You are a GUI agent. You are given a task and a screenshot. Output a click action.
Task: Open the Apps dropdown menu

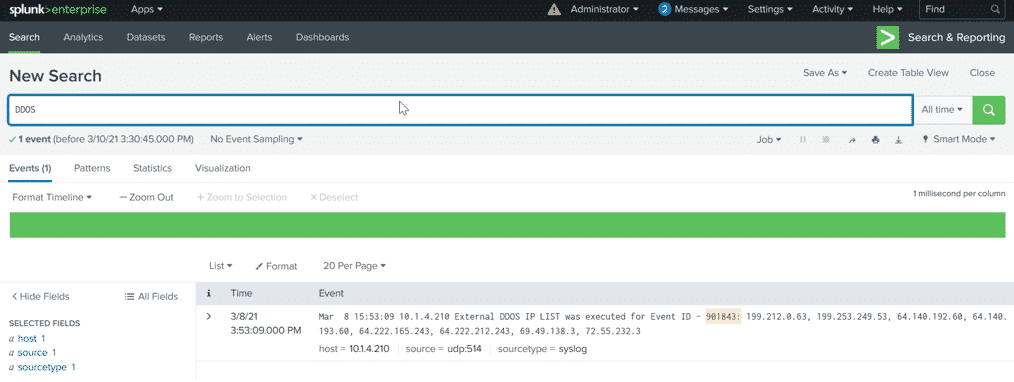click(147, 9)
